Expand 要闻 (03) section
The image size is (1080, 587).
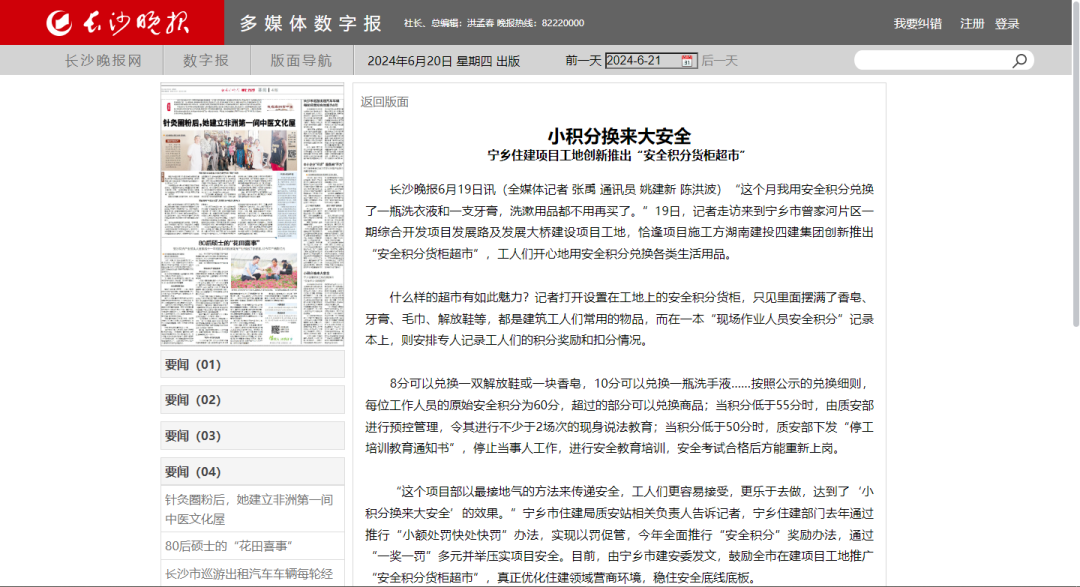pyautogui.click(x=252, y=435)
